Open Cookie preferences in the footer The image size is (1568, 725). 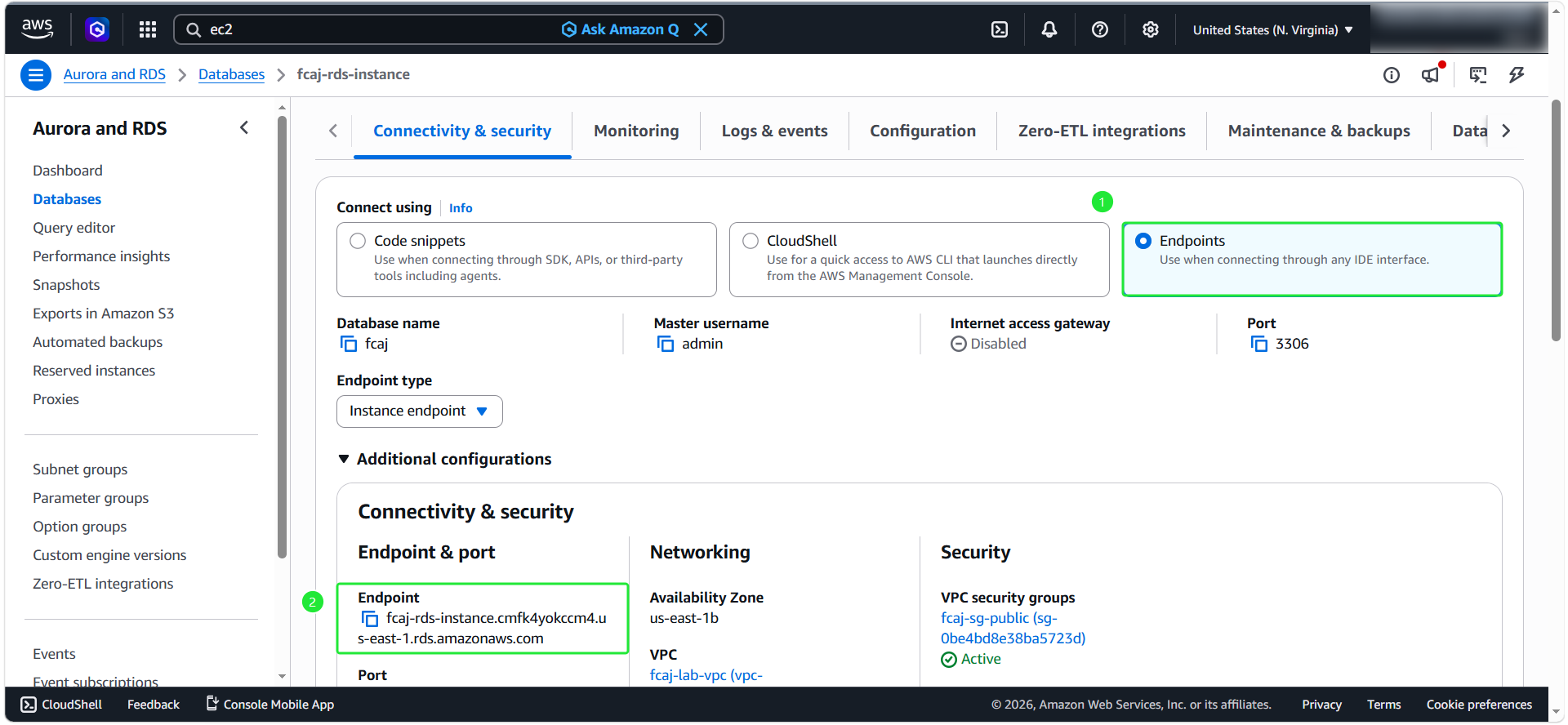[1479, 705]
